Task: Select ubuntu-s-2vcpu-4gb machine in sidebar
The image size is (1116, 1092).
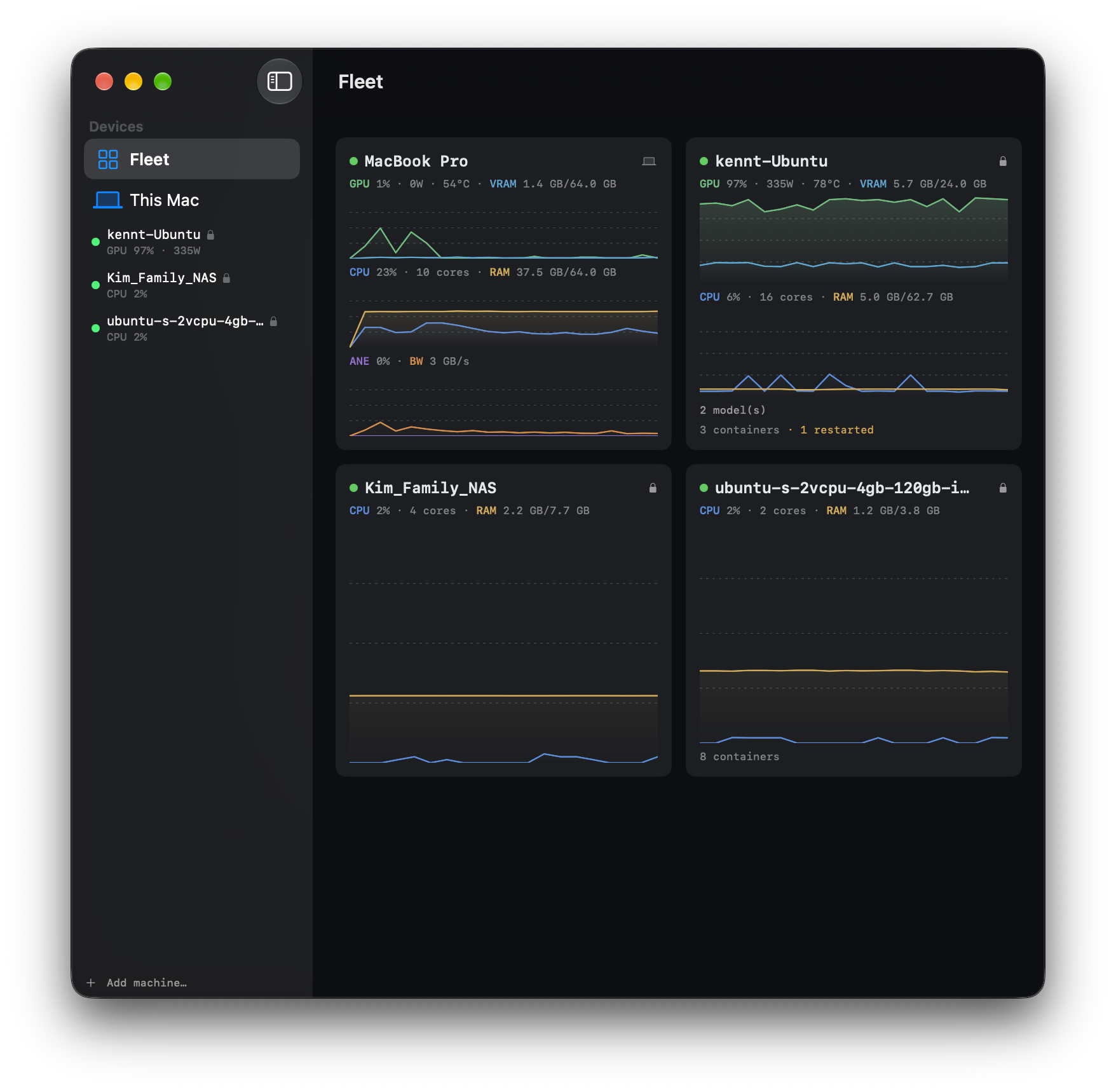Action: [192, 329]
